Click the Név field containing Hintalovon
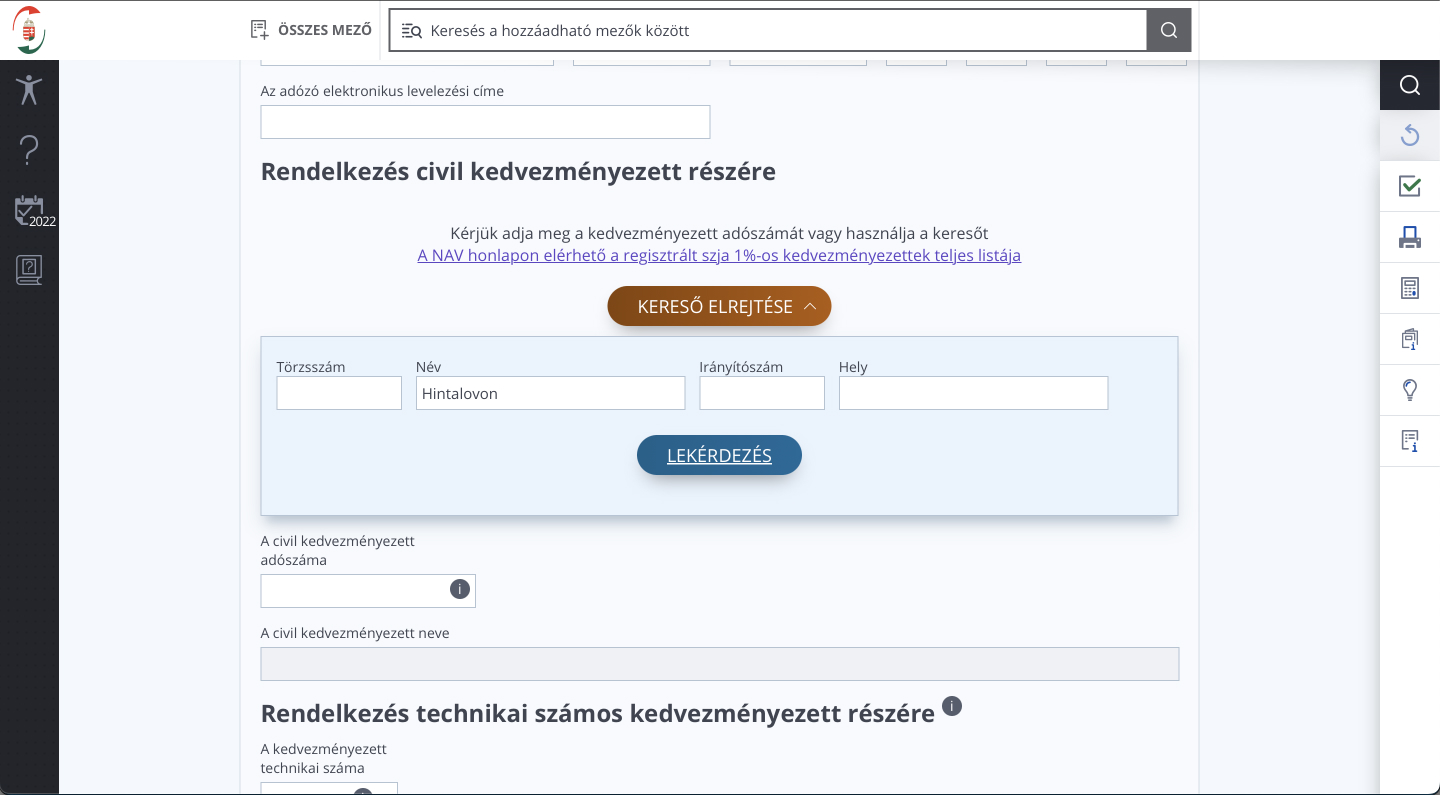 [x=550, y=393]
